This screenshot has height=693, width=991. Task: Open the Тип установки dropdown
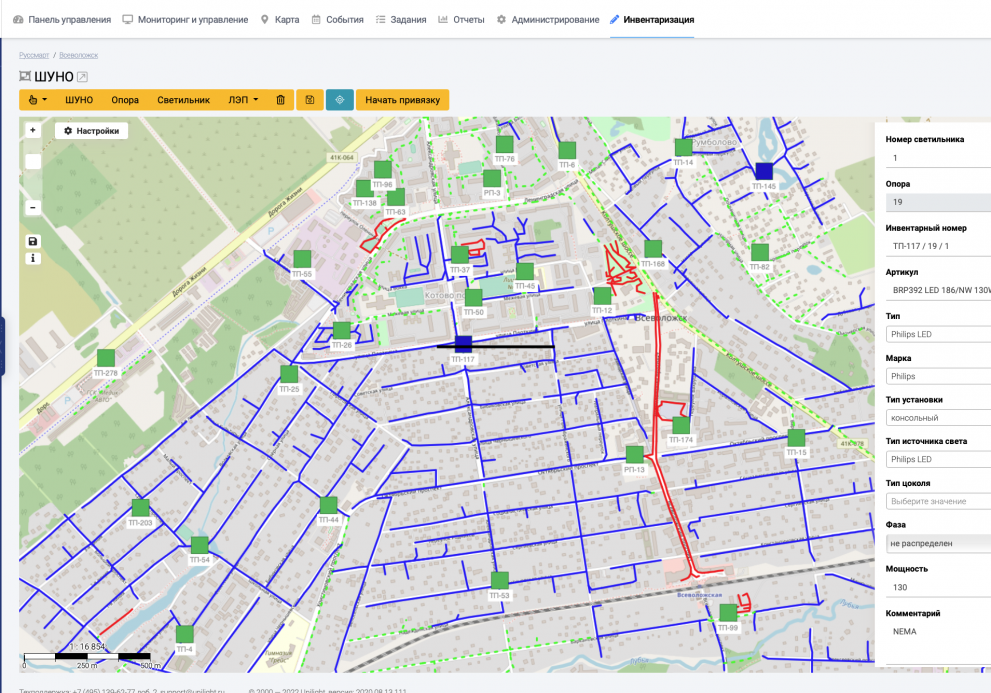point(937,418)
